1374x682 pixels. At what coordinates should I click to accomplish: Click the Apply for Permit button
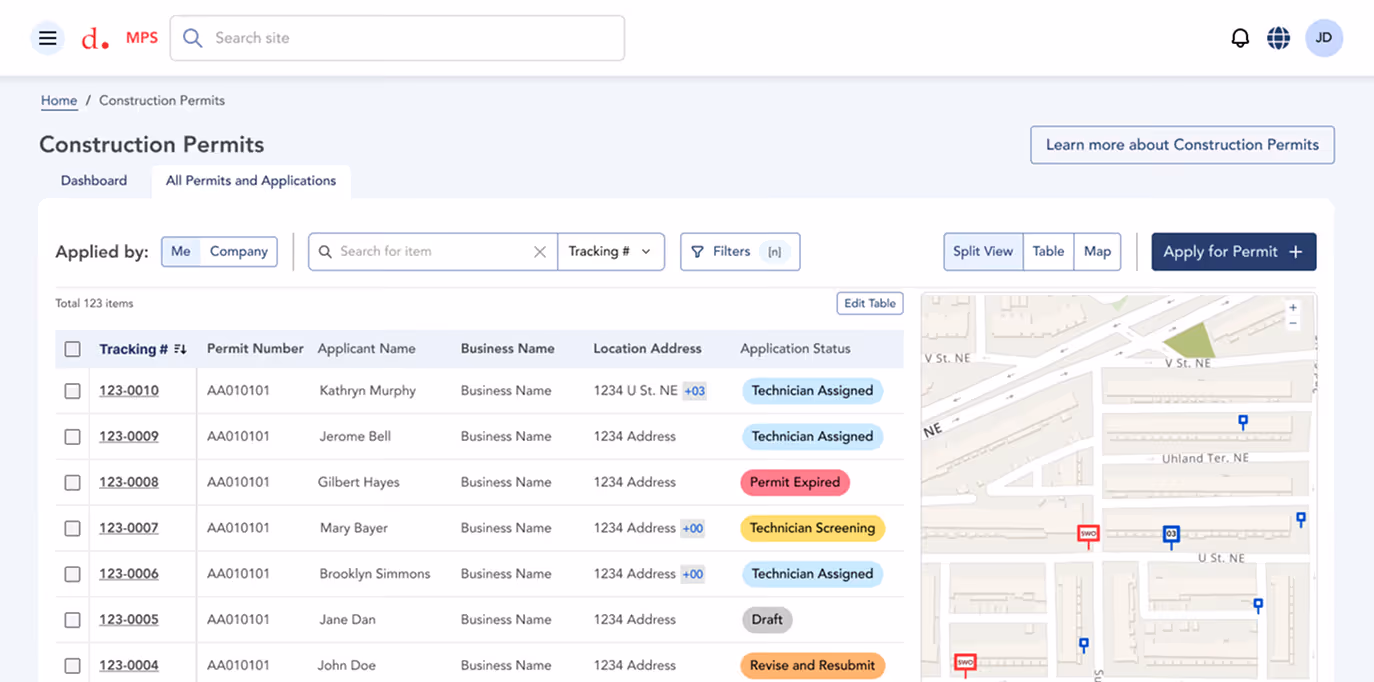tap(1233, 251)
